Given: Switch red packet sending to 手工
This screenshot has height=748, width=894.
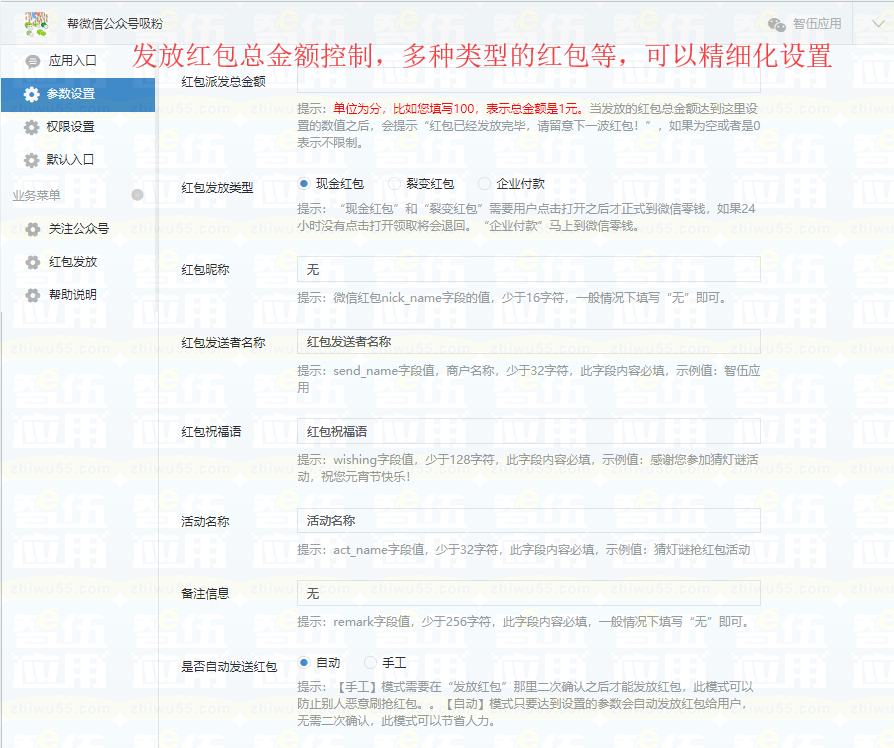Looking at the screenshot, I should (x=371, y=663).
